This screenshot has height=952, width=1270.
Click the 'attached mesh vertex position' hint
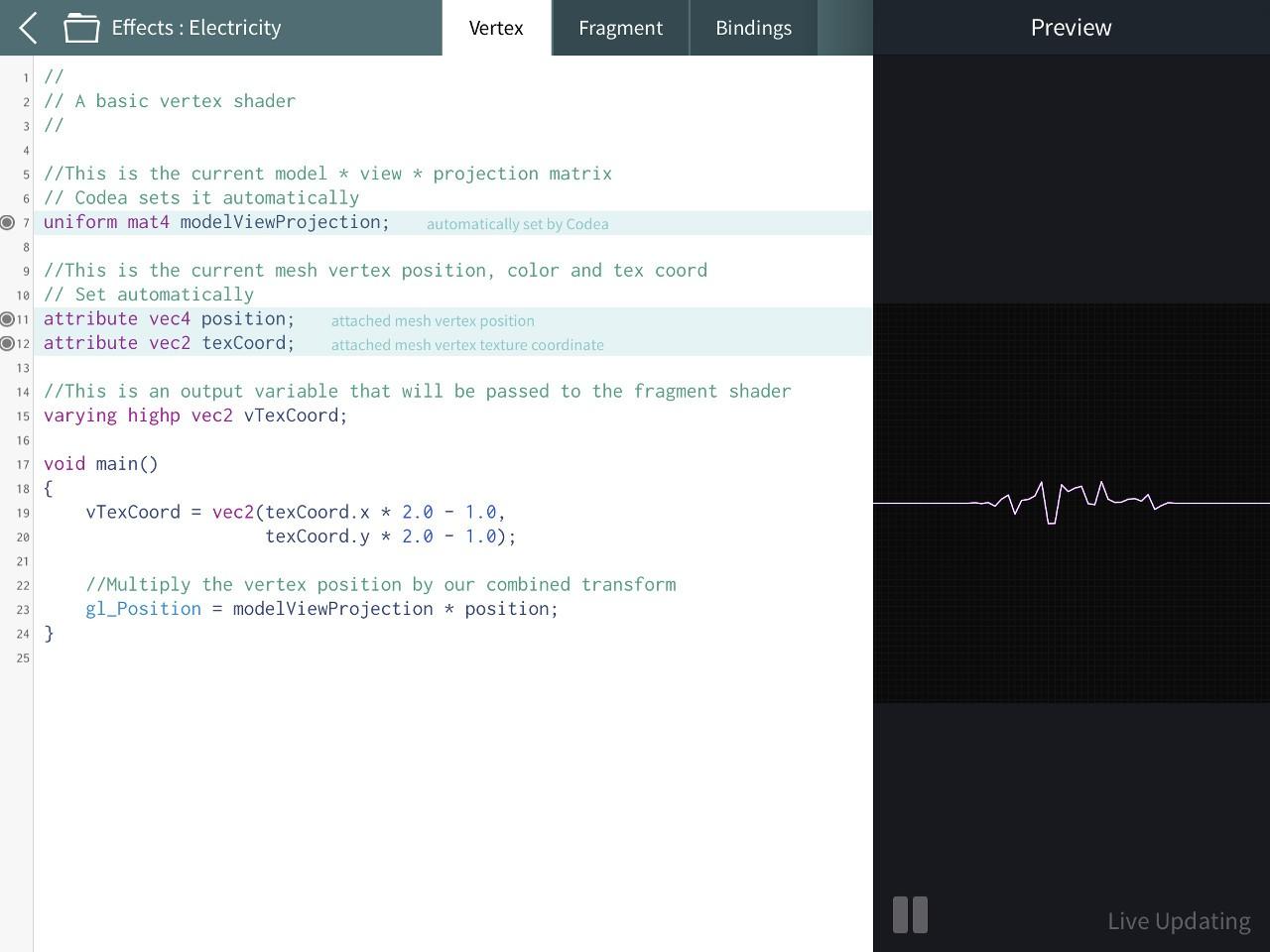[433, 321]
